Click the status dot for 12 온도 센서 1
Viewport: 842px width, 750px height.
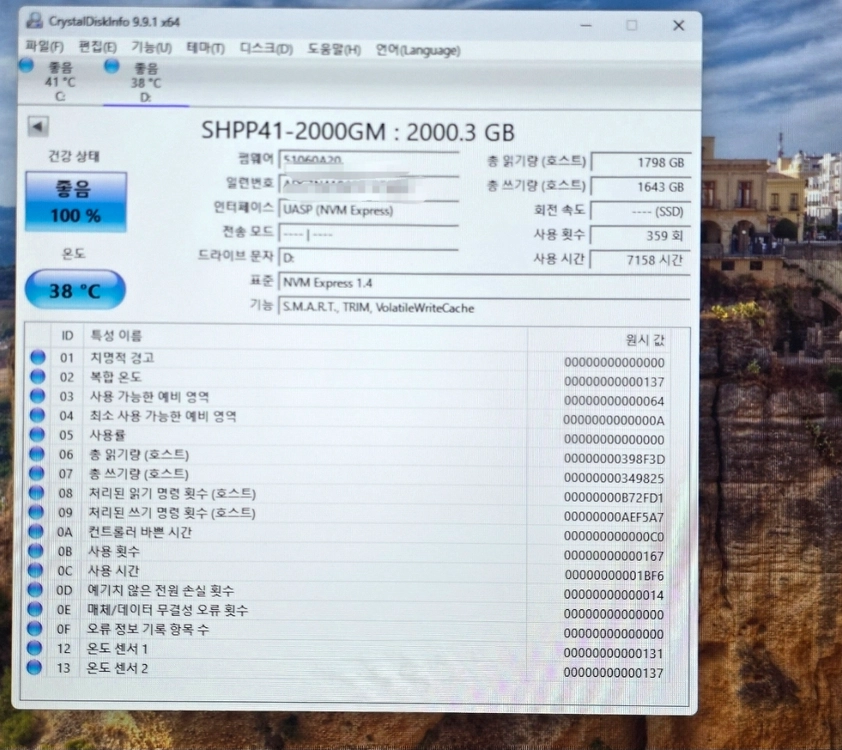34,648
